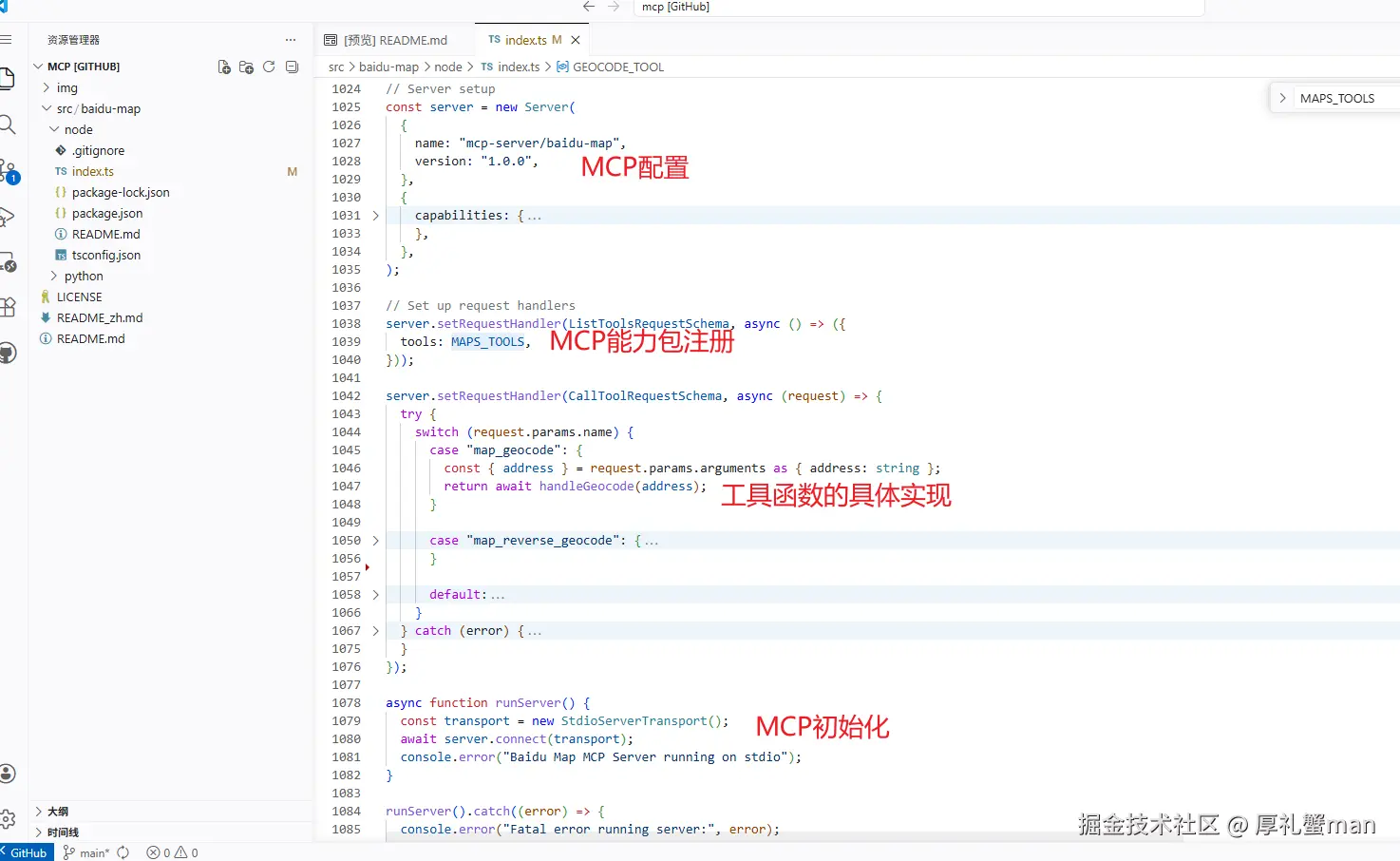Open the Manage gear icon
1400x861 pixels.
coord(7,819)
